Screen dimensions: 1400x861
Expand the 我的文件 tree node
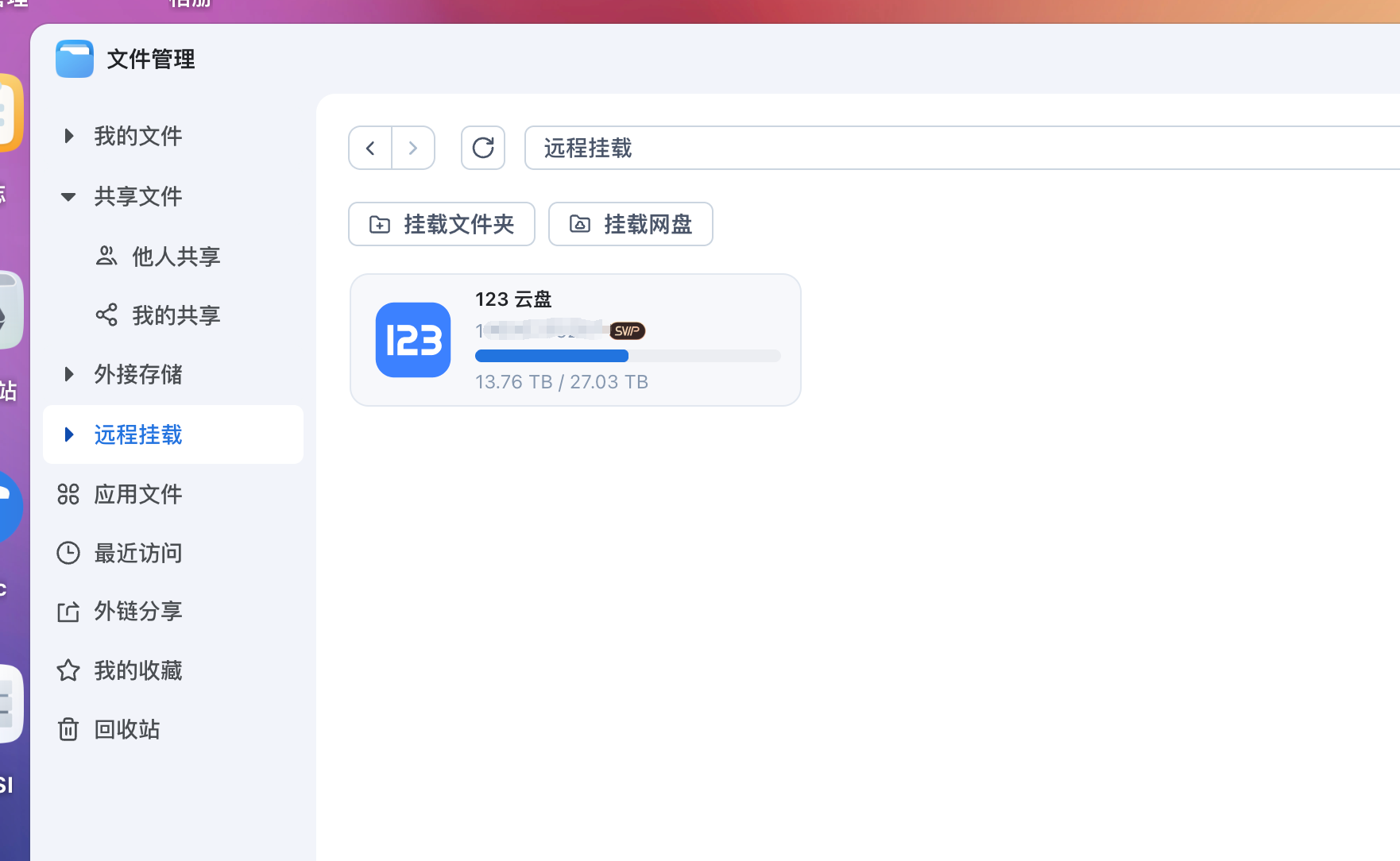click(69, 136)
